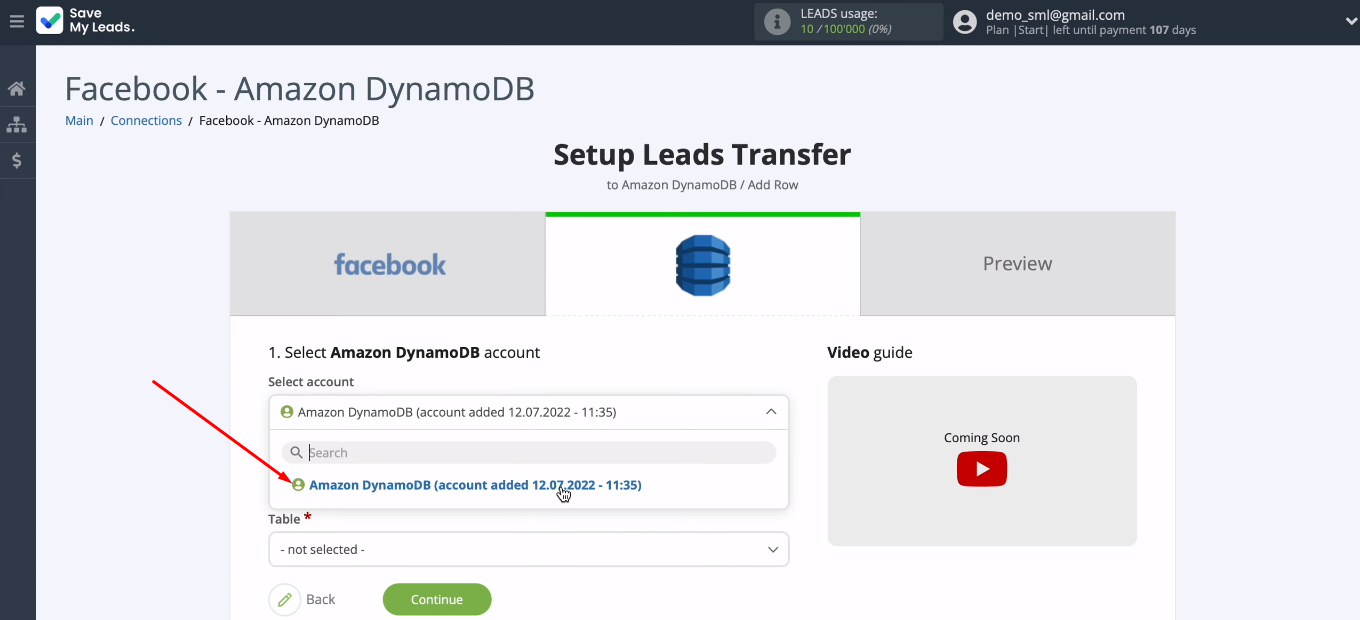Select the Amazon DynamoDB account option

tap(474, 485)
